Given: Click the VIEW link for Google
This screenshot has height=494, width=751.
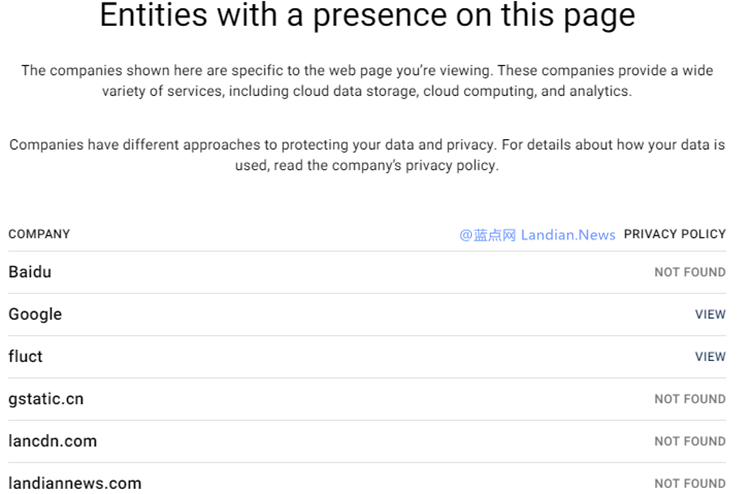Looking at the screenshot, I should click(710, 314).
